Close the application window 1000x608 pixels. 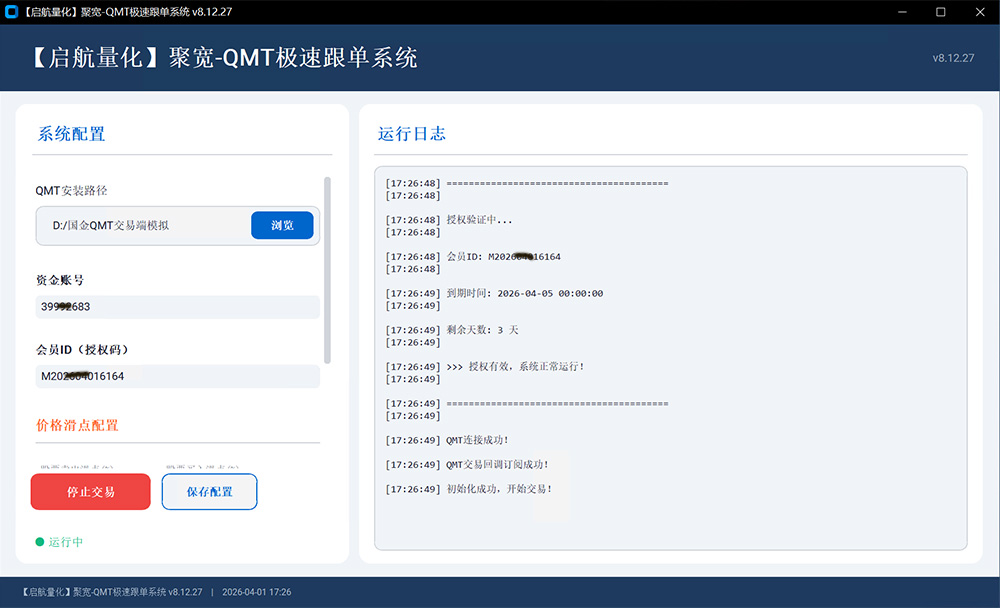pos(980,12)
